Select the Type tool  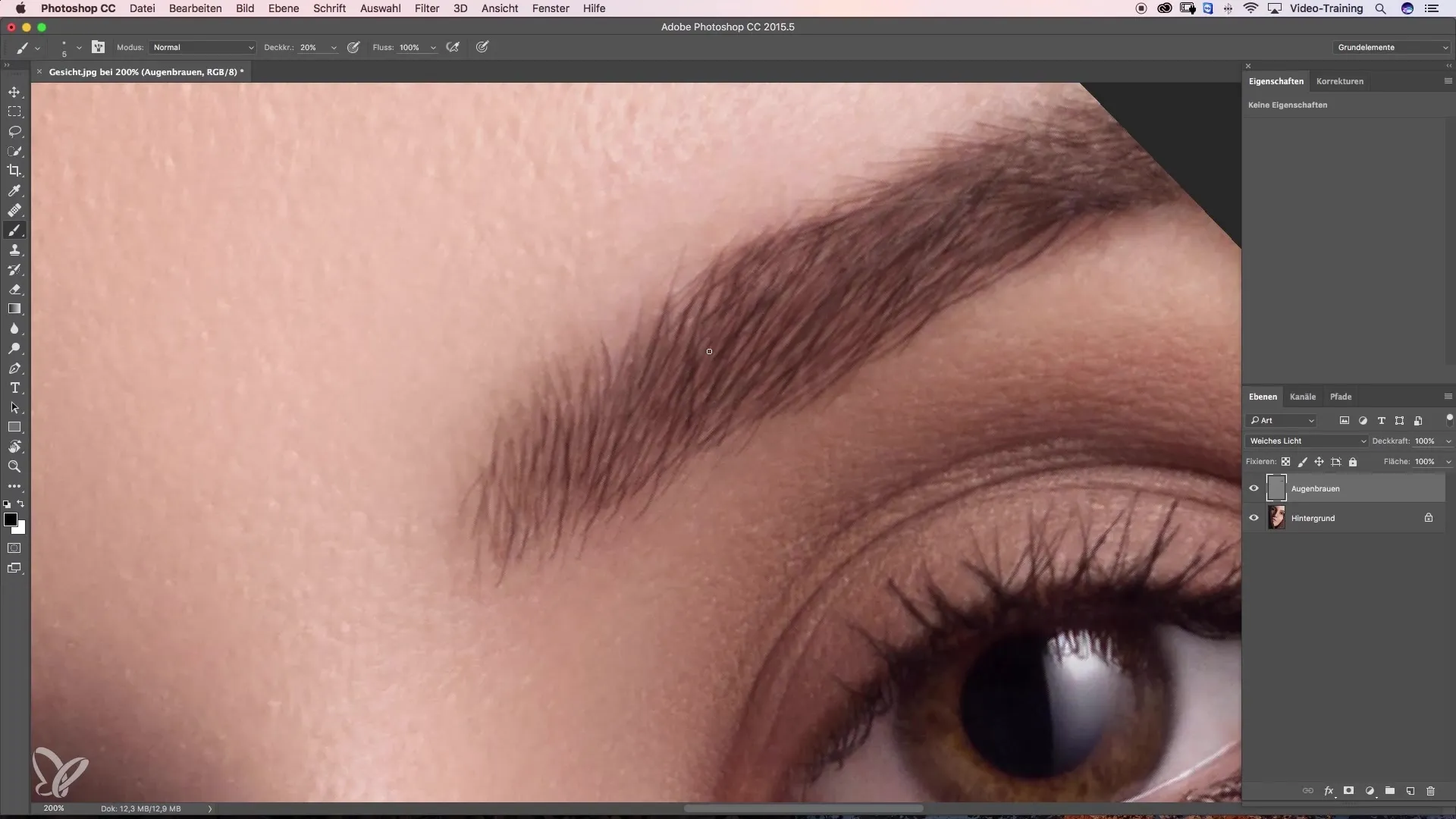point(14,388)
